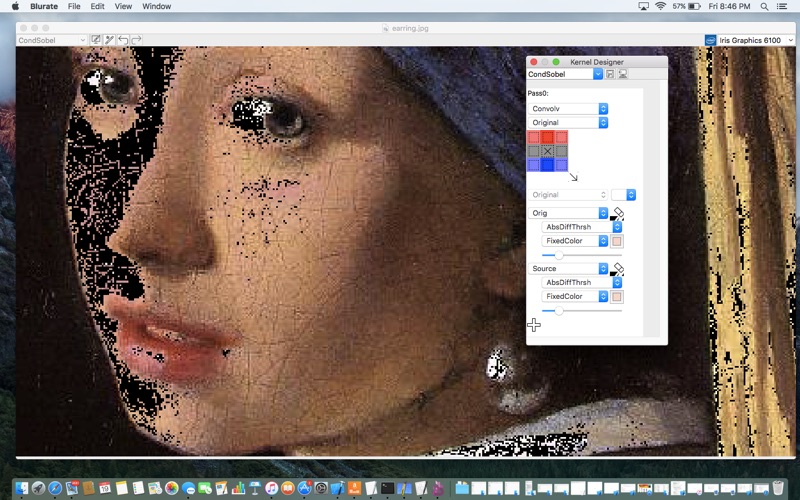Open the File menu
This screenshot has height=500, width=800.
[x=74, y=6]
